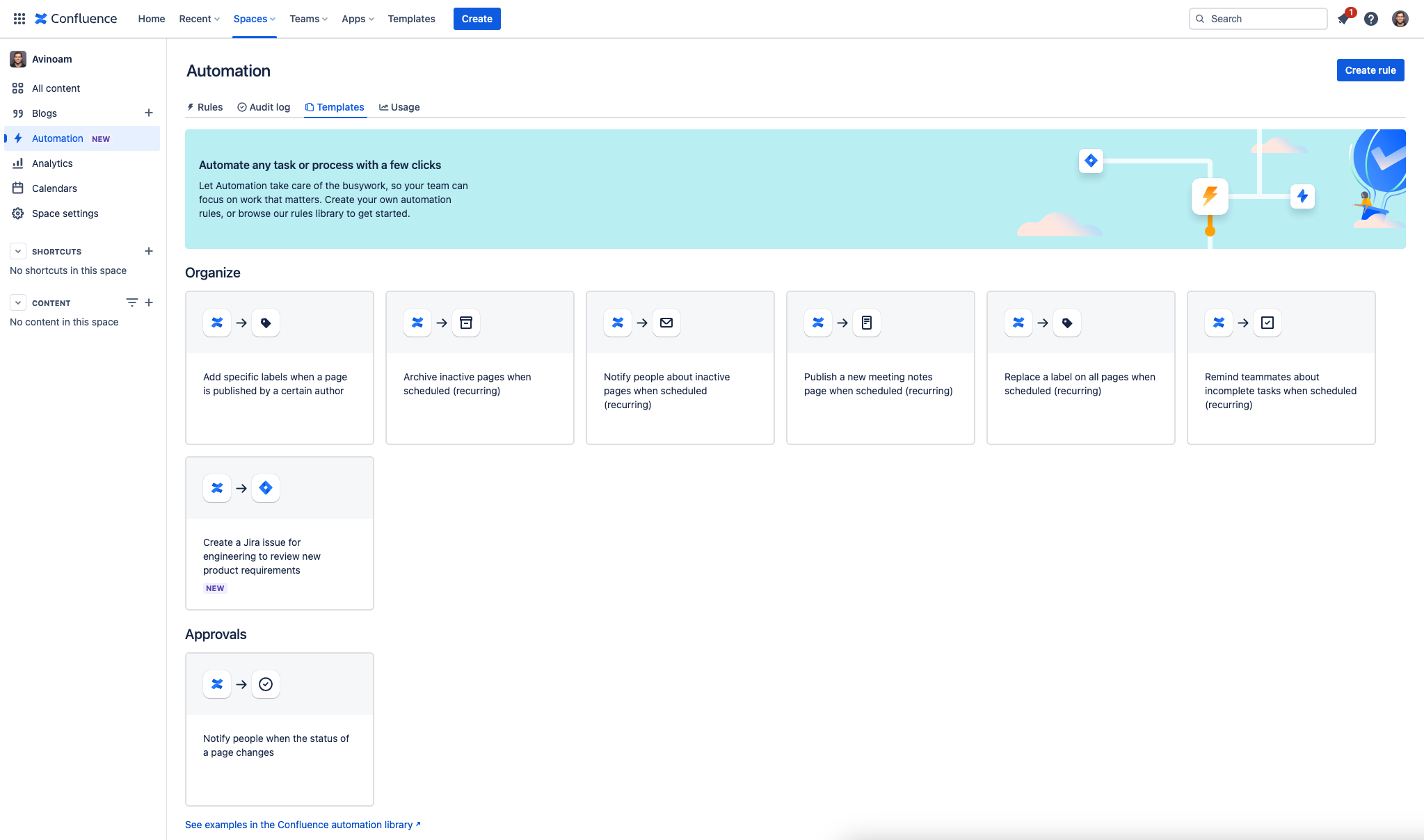The width and height of the screenshot is (1424, 840).
Task: Click the Create rule button
Action: coord(1370,70)
